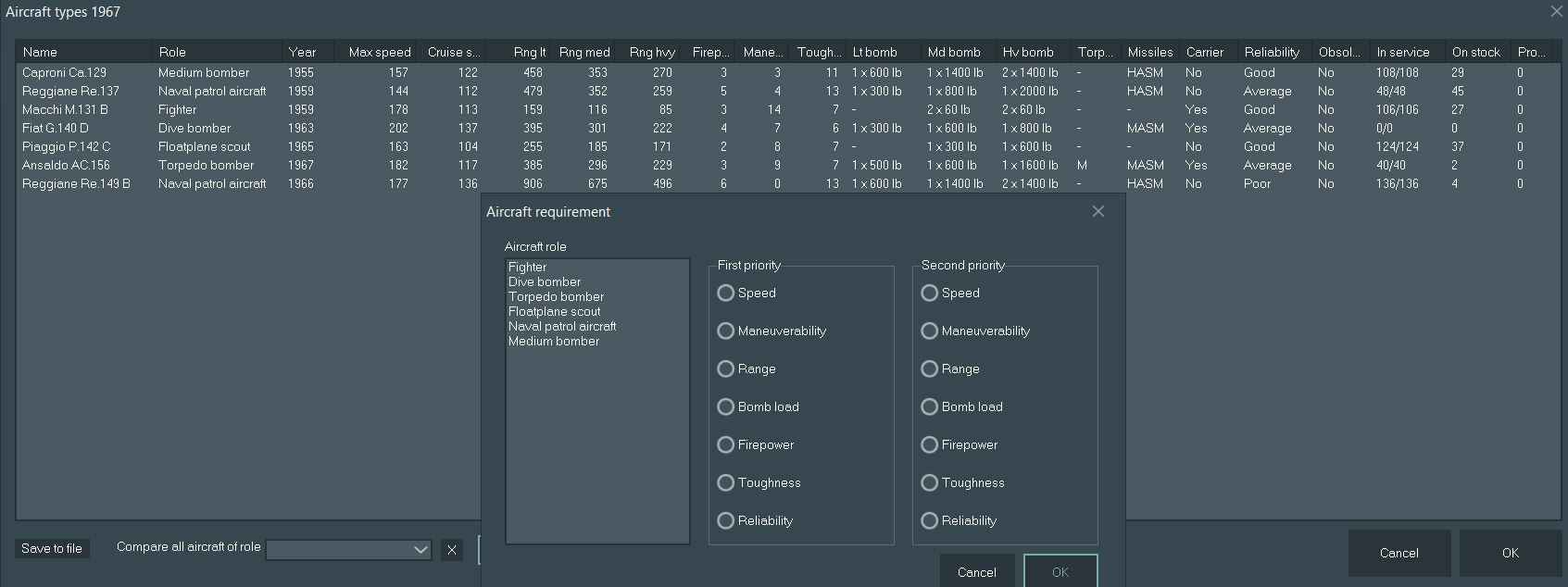The width and height of the screenshot is (1568, 587).
Task: Click the 124/124 in service cell
Action: [1398, 146]
